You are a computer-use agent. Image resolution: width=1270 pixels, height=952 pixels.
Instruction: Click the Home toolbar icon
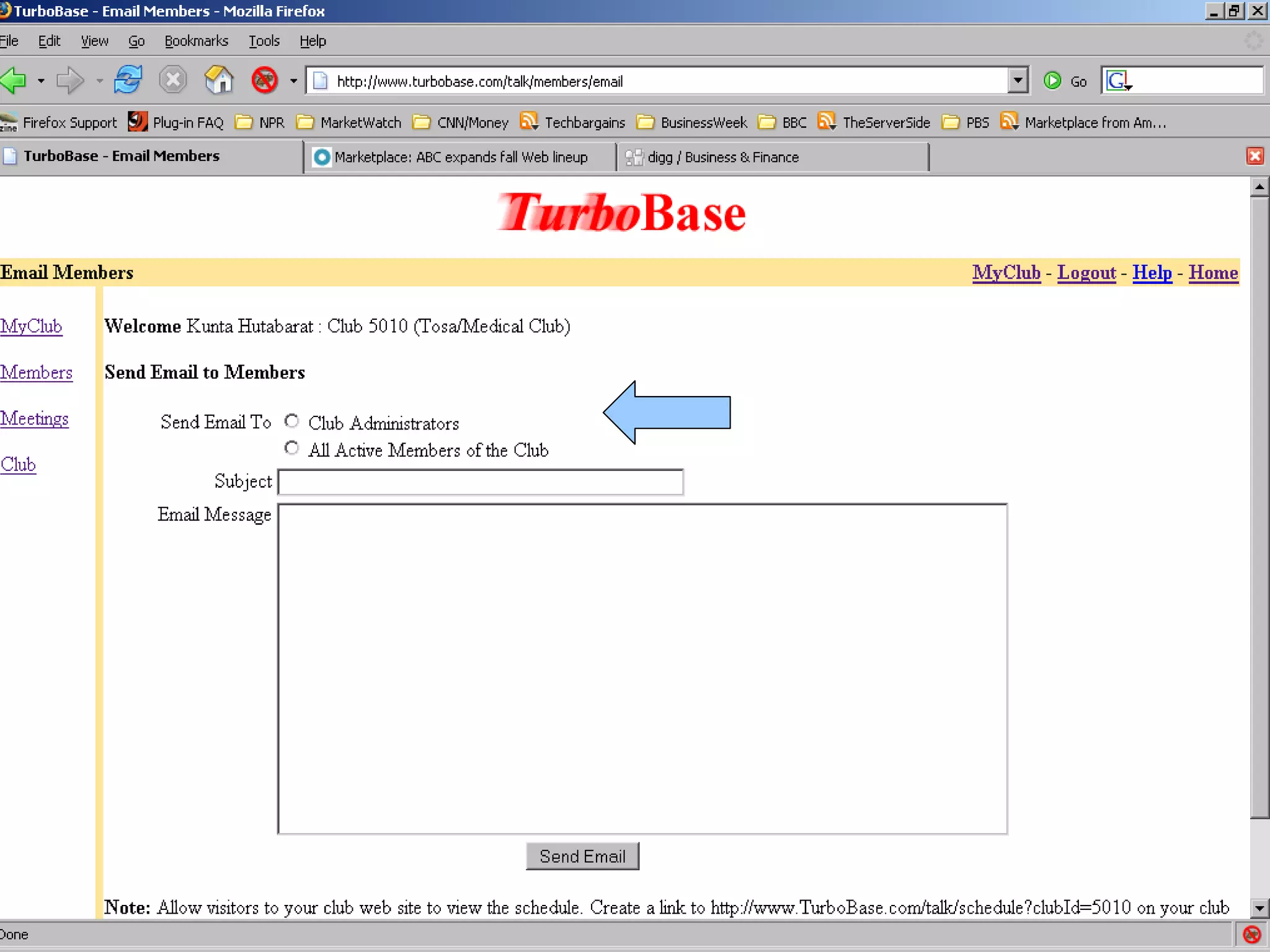tap(218, 81)
